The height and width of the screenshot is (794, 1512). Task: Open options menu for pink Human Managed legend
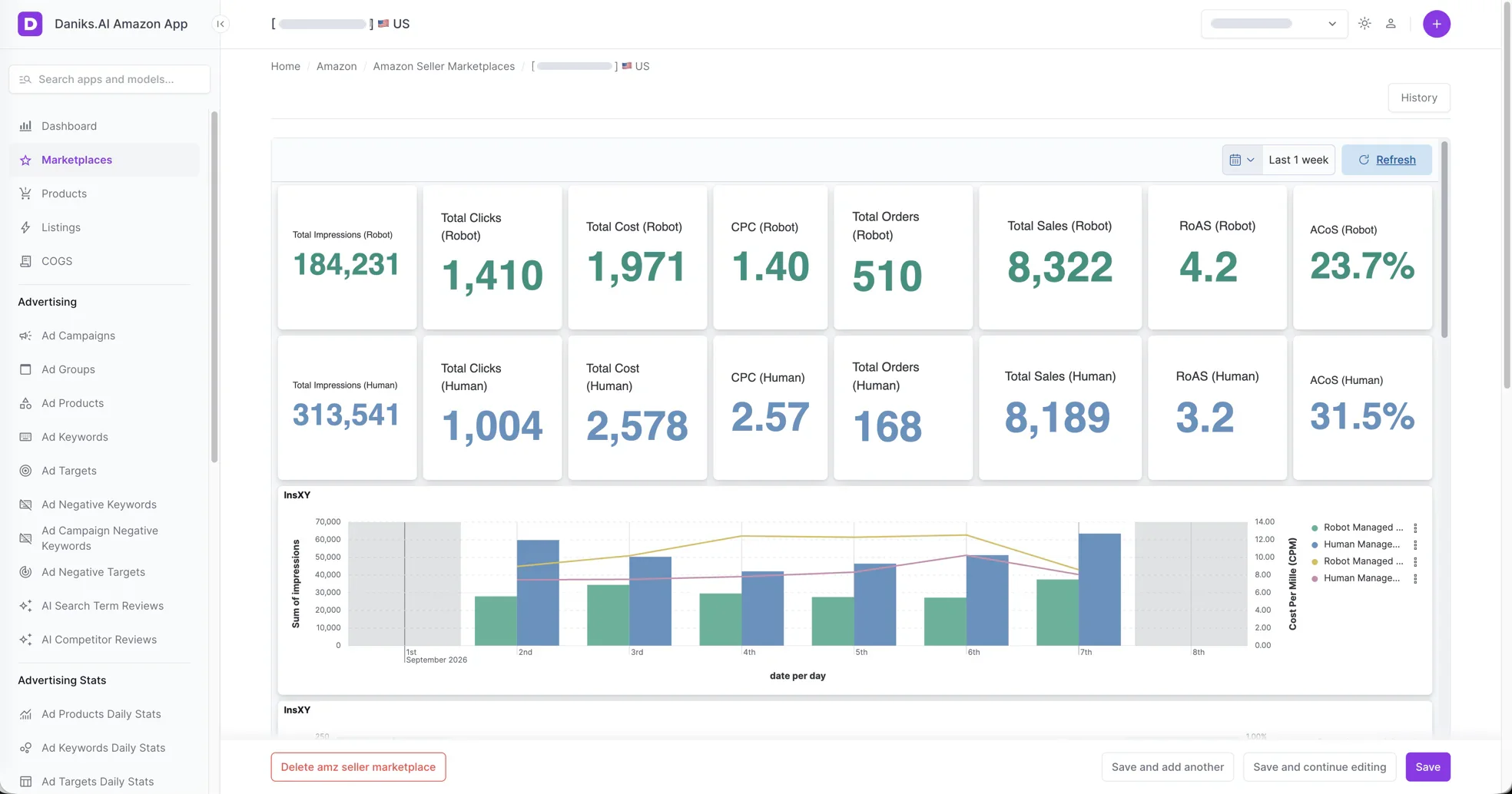1415,578
